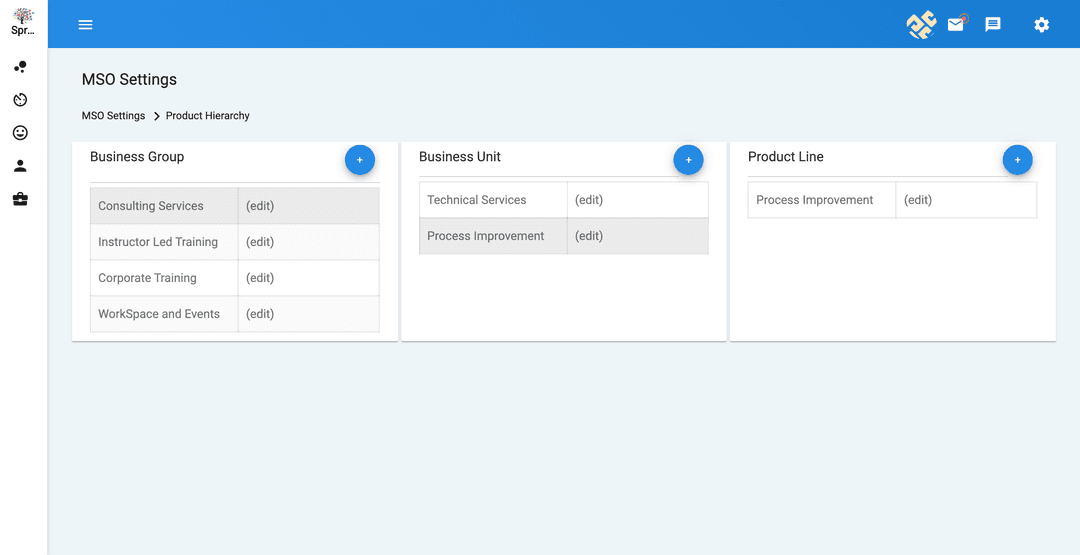Click the Business Group card heading
Image resolution: width=1080 pixels, height=555 pixels.
click(137, 157)
